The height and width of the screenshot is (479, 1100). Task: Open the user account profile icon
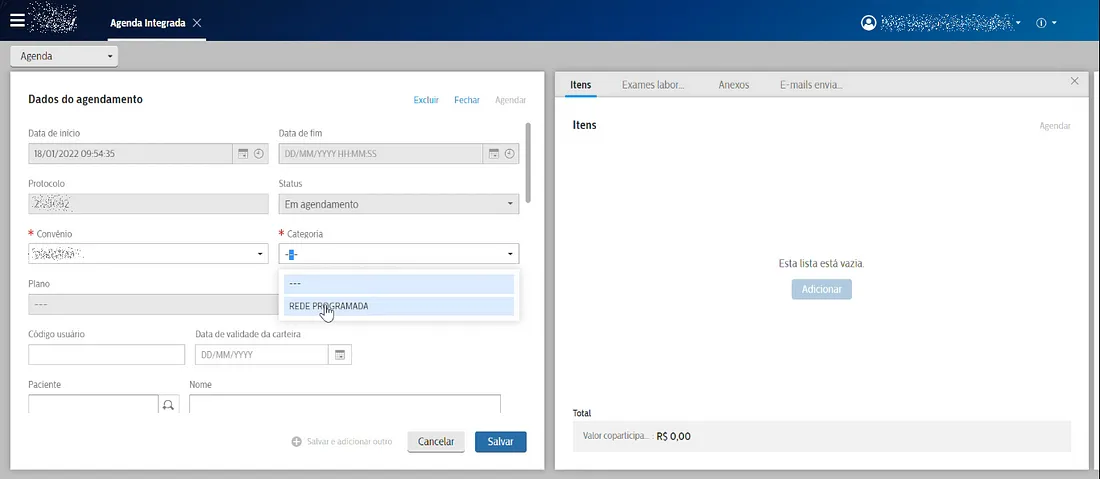(x=868, y=23)
